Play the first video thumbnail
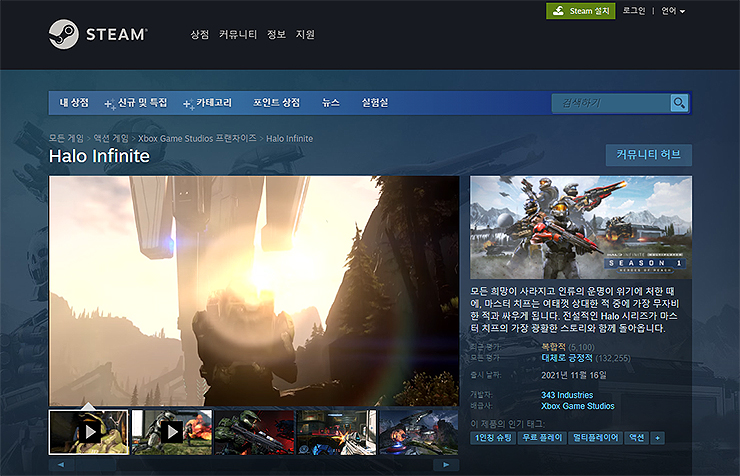 click(89, 432)
